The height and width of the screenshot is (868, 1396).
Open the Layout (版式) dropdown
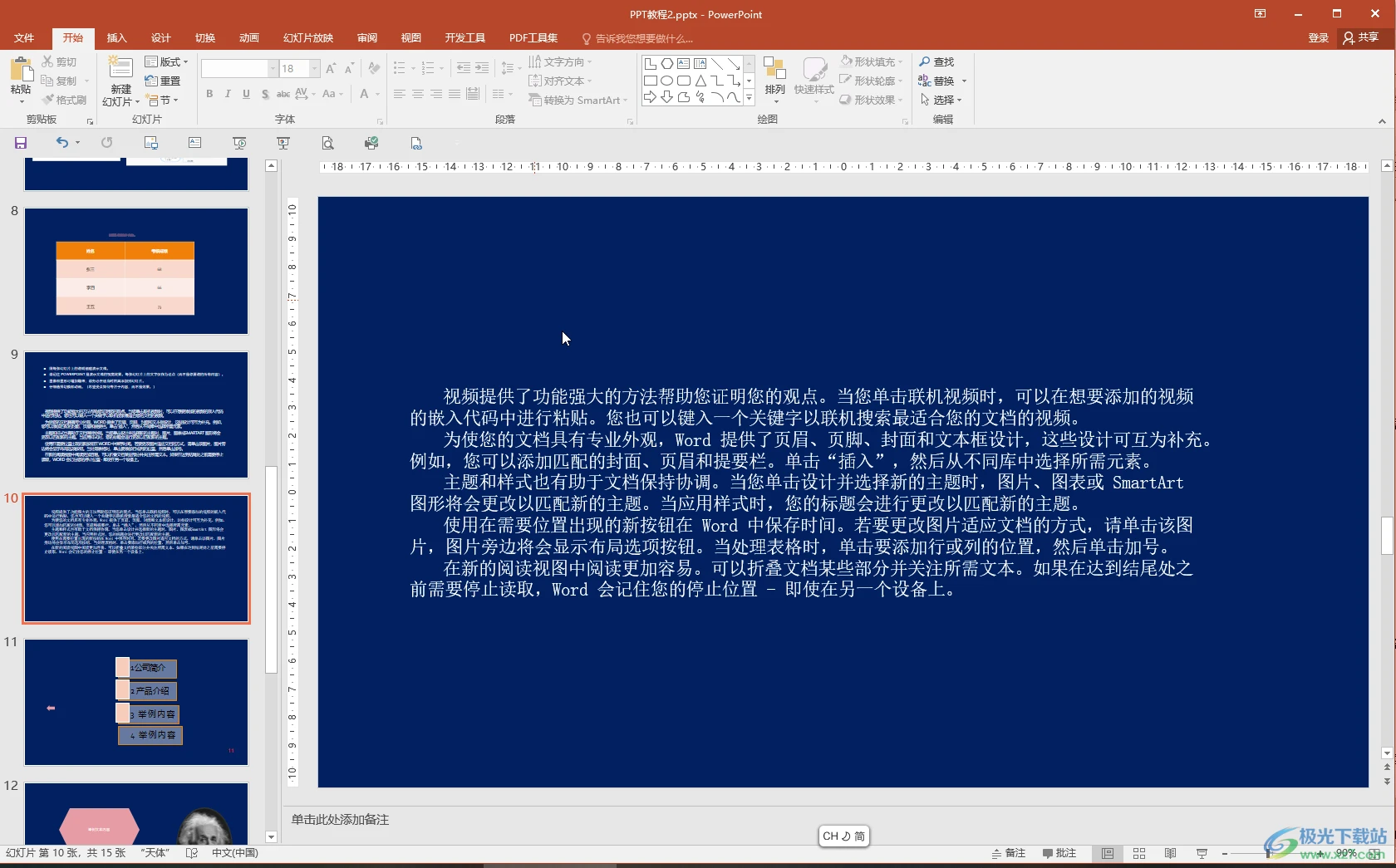click(x=166, y=62)
